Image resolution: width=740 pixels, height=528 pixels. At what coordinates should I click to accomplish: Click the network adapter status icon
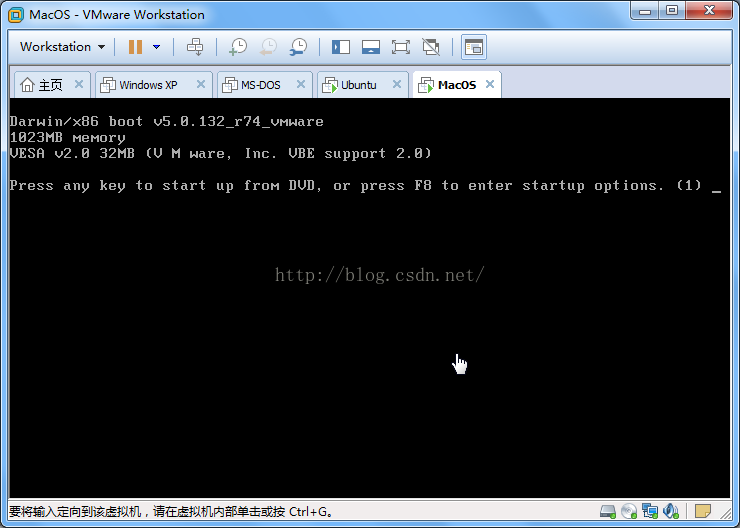click(x=651, y=511)
